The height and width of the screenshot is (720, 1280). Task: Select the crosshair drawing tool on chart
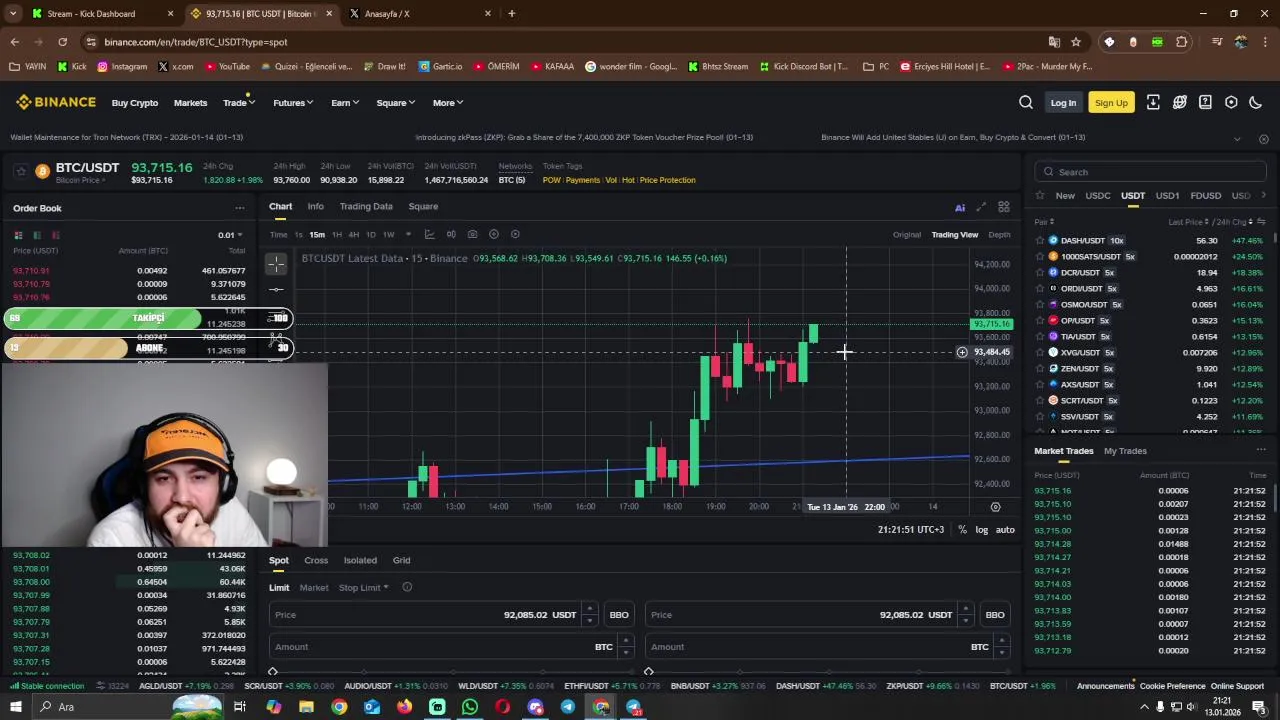pyautogui.click(x=277, y=263)
